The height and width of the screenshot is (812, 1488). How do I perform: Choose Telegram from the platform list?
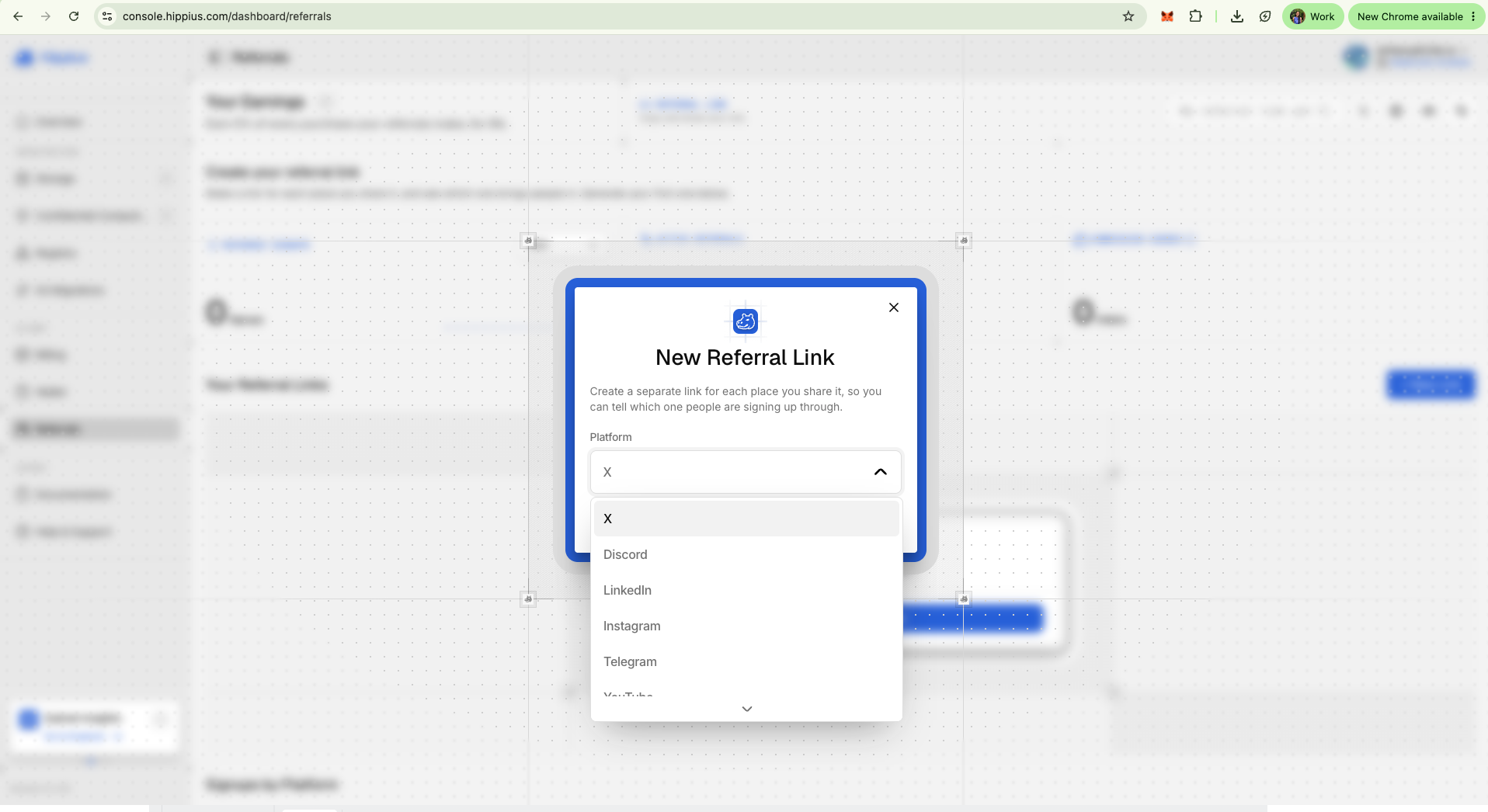tap(746, 661)
